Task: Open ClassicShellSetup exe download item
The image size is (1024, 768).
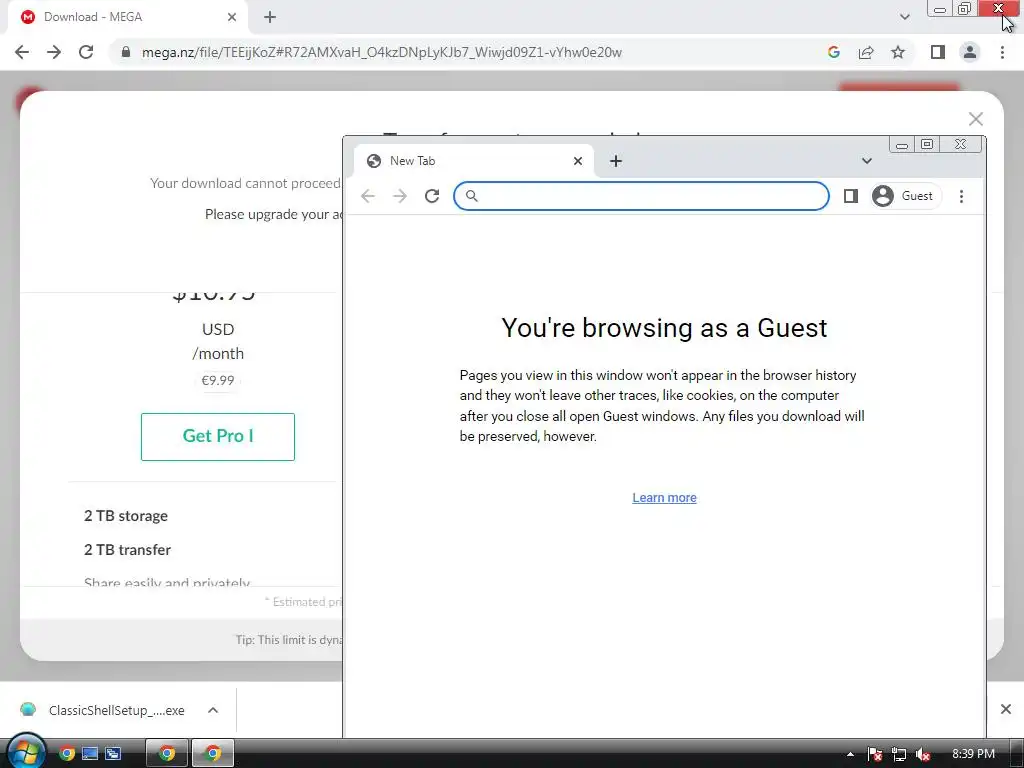Action: [104, 710]
